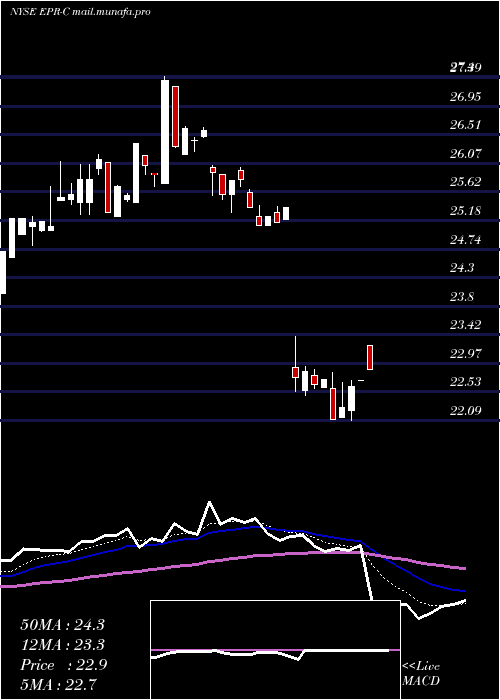Click the tallest white candlestick at the peak
Viewport: 500px width, 700px height.
(x=165, y=132)
